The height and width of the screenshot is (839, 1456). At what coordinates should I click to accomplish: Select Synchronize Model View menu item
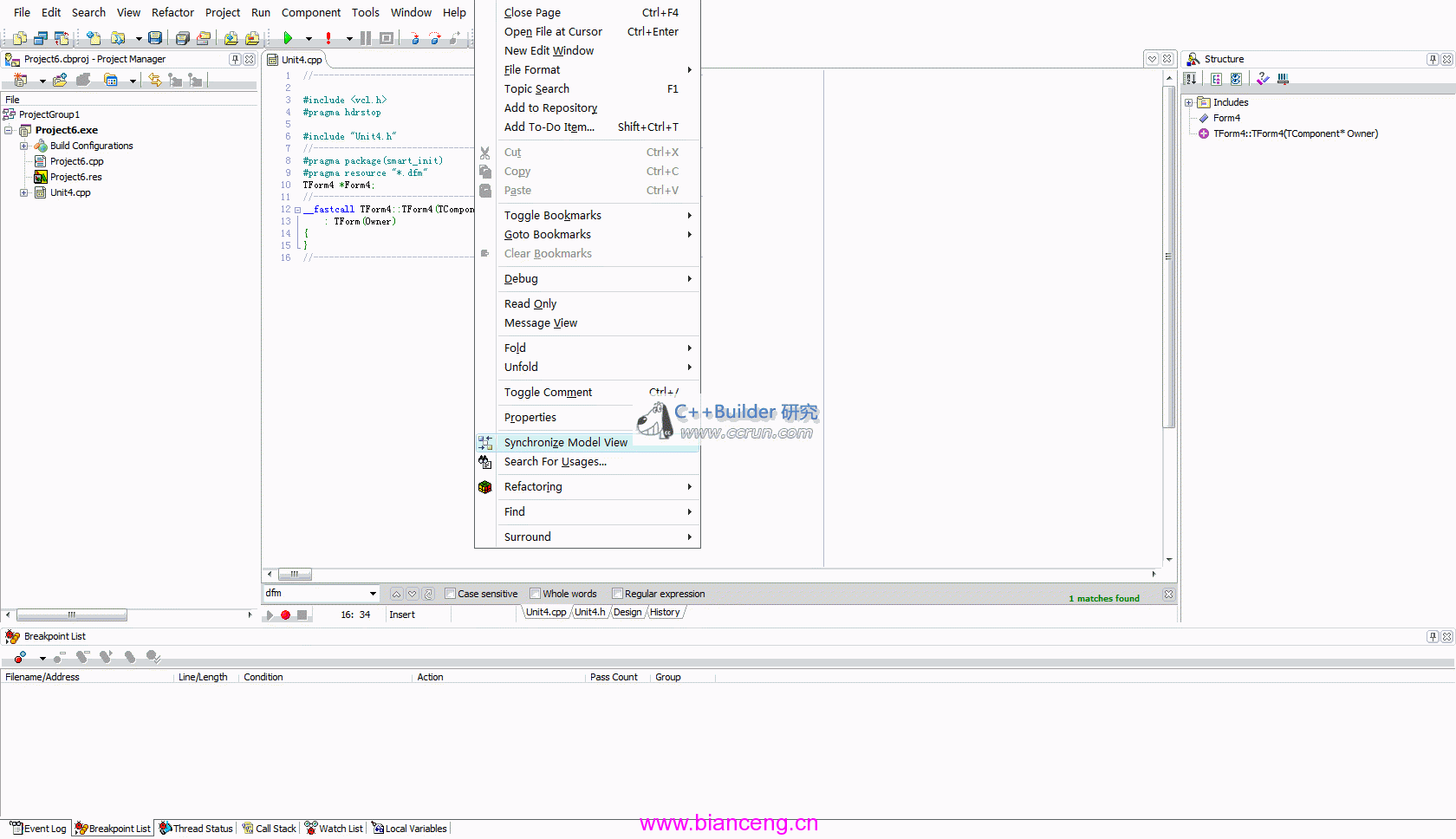click(x=565, y=442)
